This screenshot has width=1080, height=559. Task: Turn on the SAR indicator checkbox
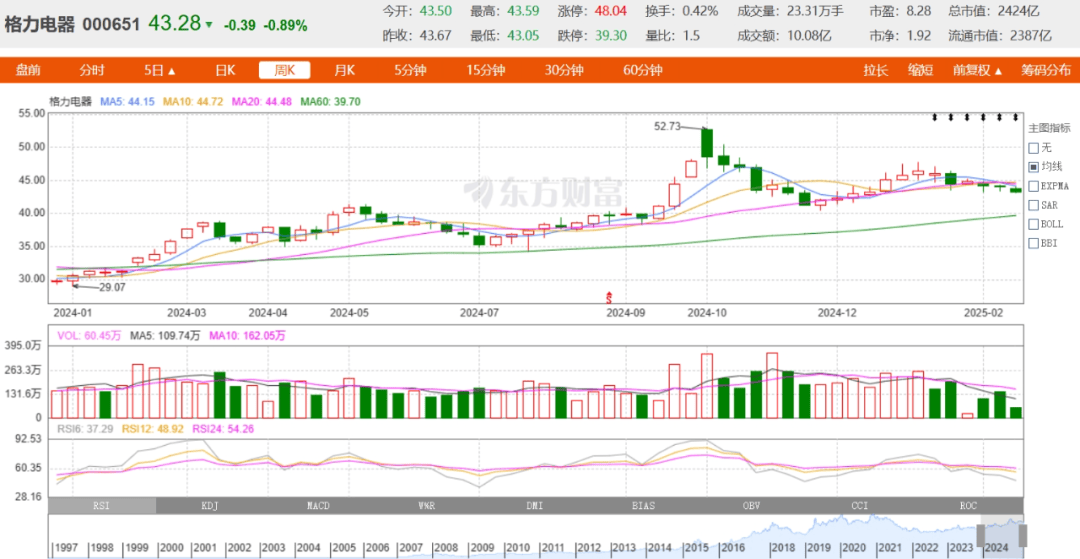tap(1034, 204)
